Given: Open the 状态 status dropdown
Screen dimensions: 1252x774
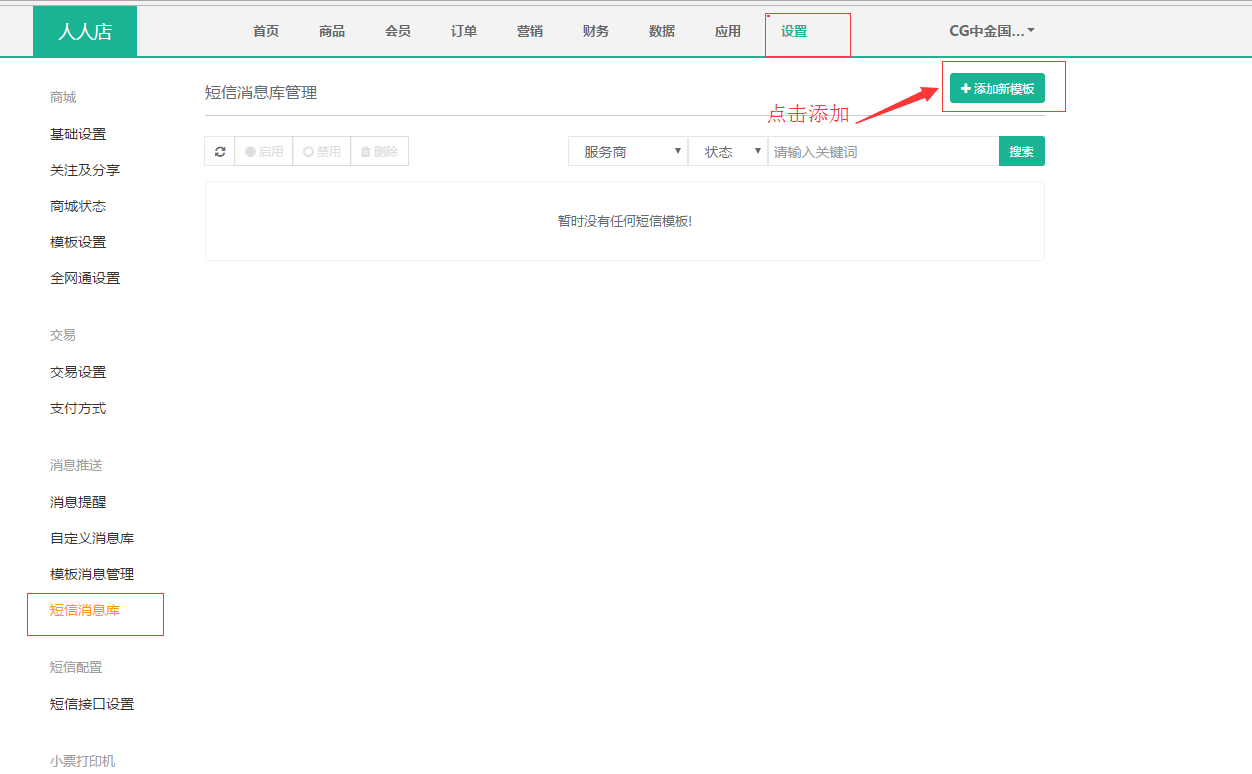Looking at the screenshot, I should tap(727, 152).
